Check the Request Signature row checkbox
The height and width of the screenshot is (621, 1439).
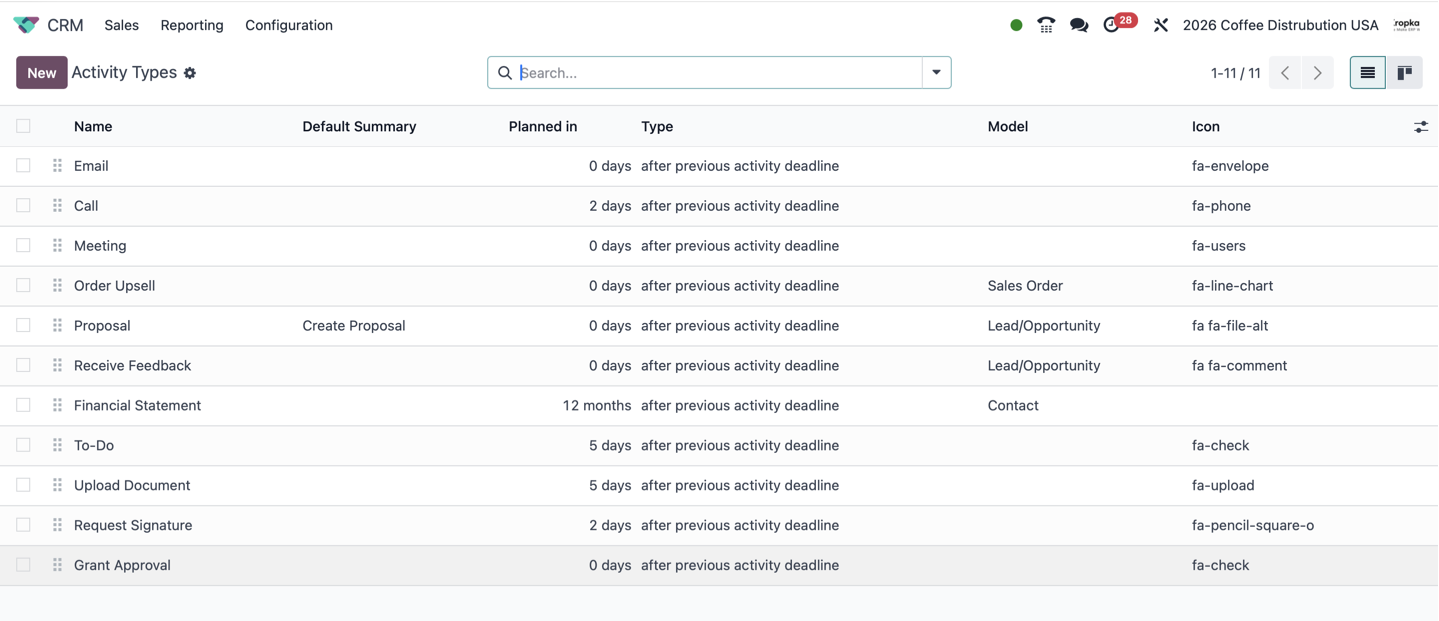coord(23,526)
